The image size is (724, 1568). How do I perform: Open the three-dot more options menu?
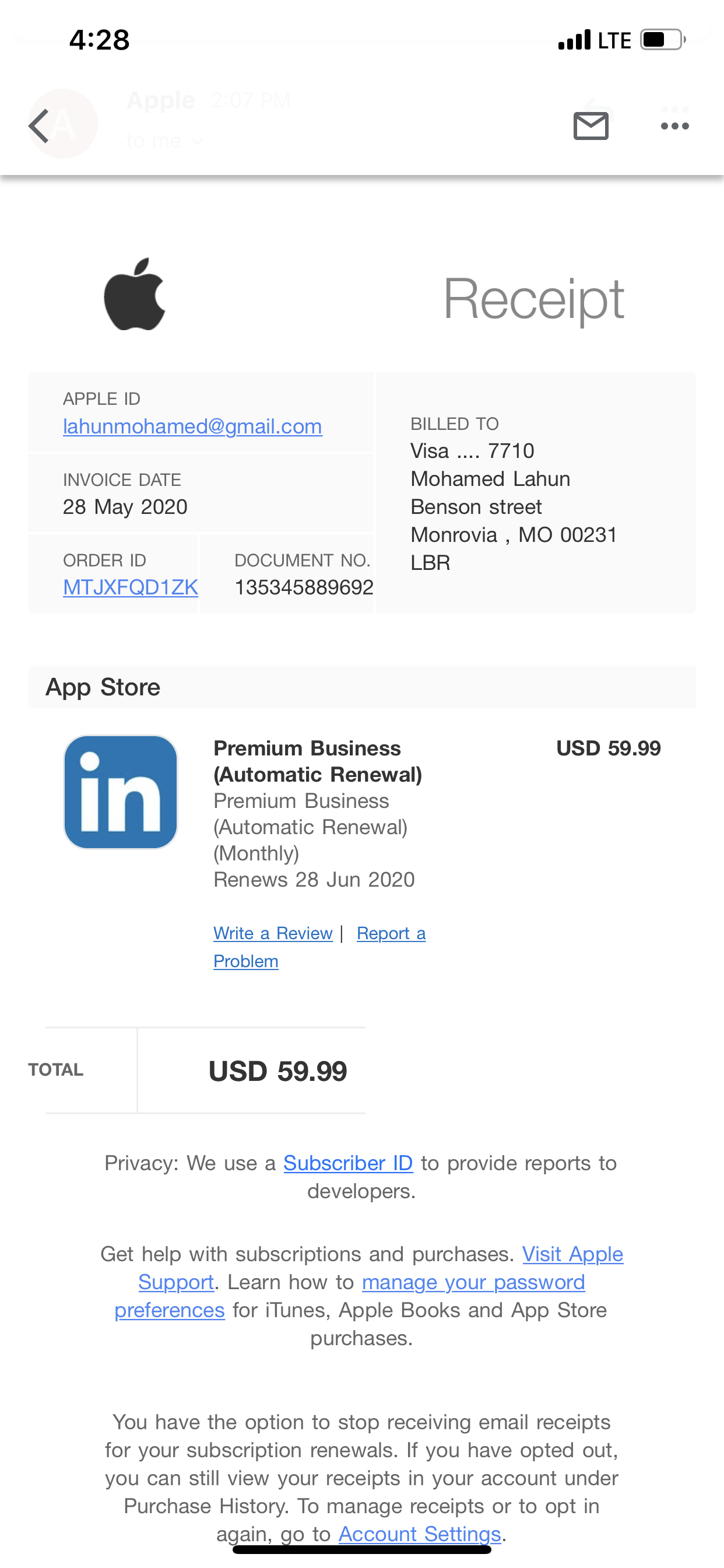tap(674, 126)
